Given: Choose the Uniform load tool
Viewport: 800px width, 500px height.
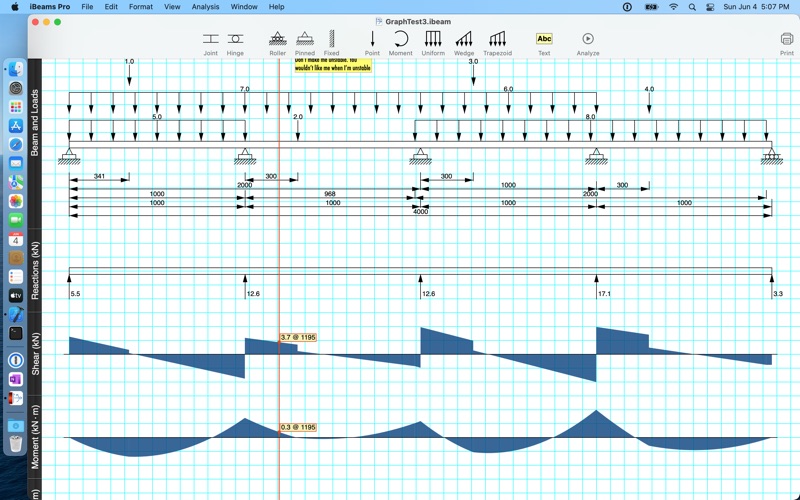Looking at the screenshot, I should coord(433,43).
